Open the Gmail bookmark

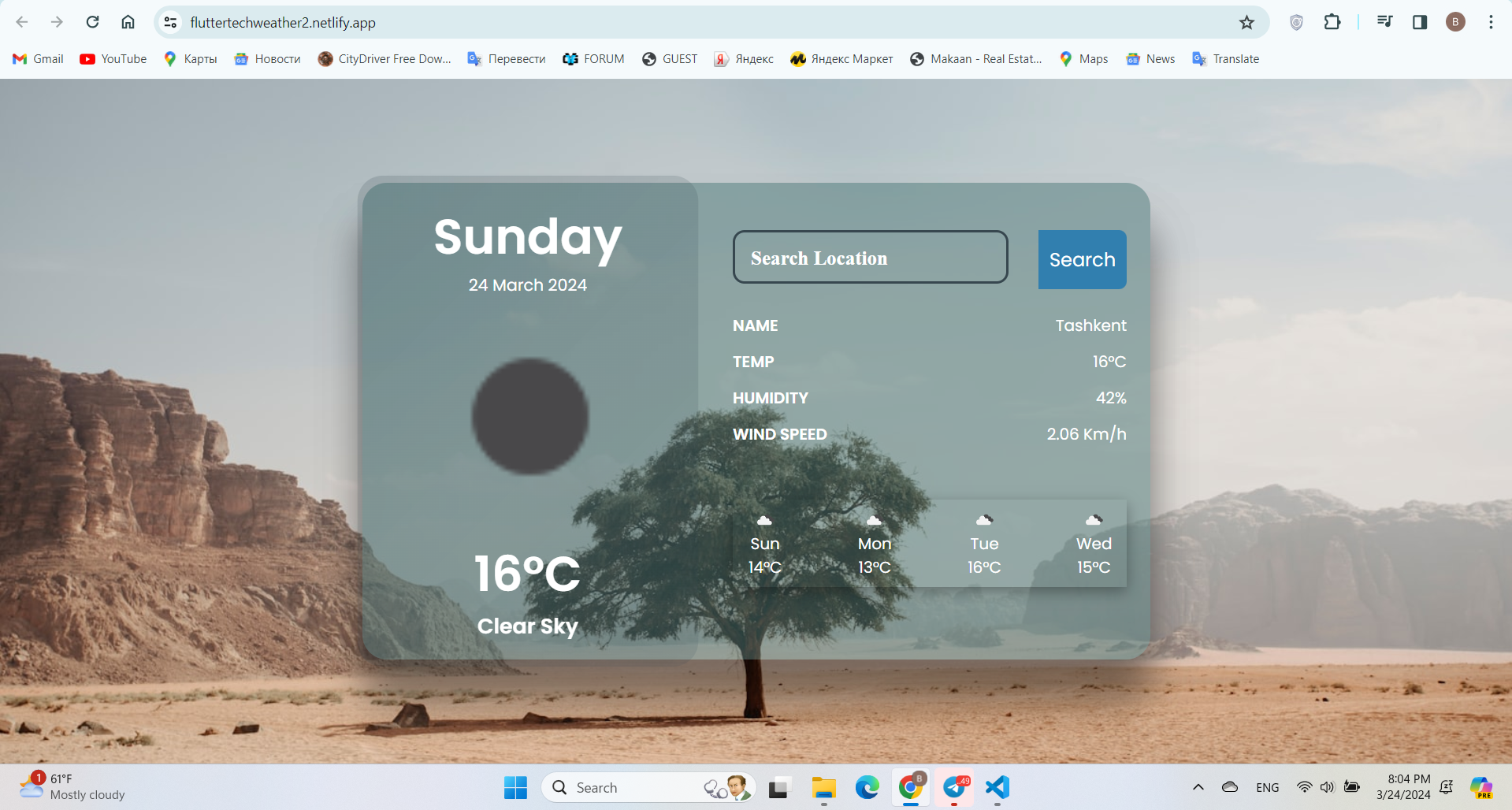[x=38, y=59]
